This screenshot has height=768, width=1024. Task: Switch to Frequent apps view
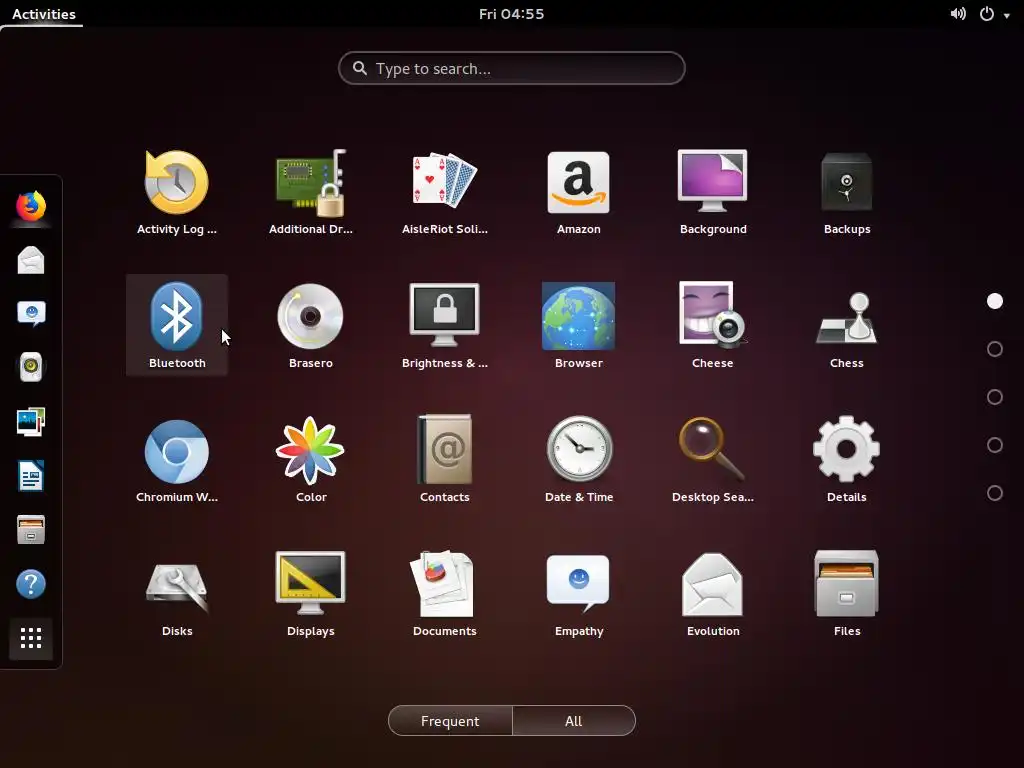pyautogui.click(x=450, y=720)
